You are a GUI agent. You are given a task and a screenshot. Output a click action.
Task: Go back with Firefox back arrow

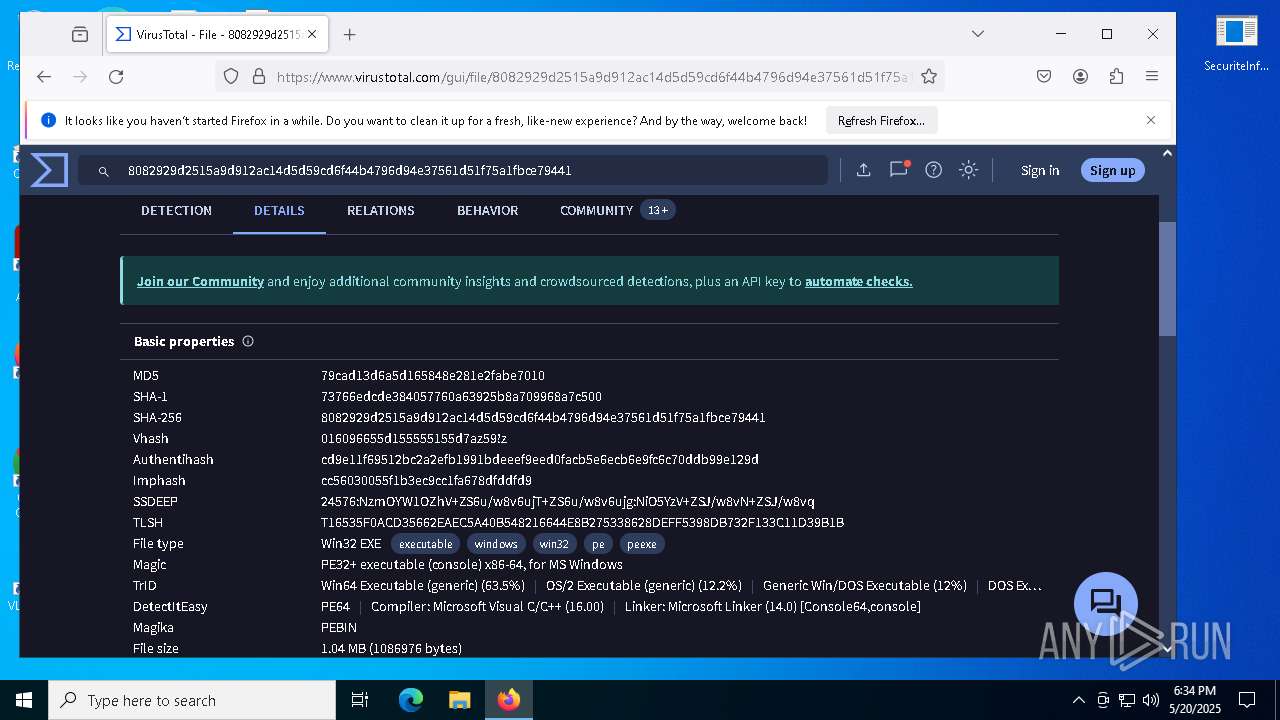pos(44,76)
